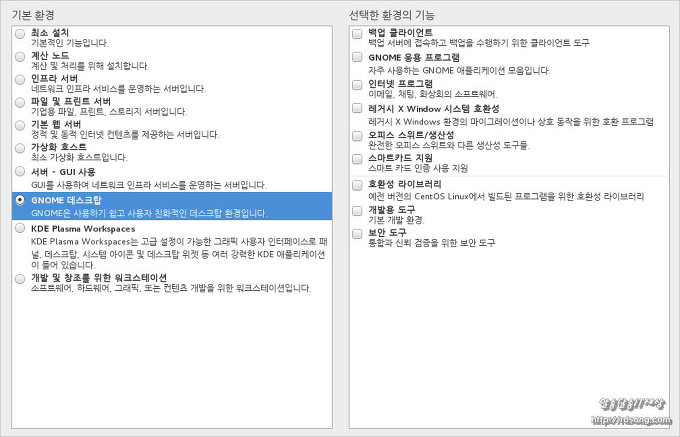This screenshot has width=680, height=437.
Task: Enable the 보안 도구 checkbox
Action: point(357,233)
